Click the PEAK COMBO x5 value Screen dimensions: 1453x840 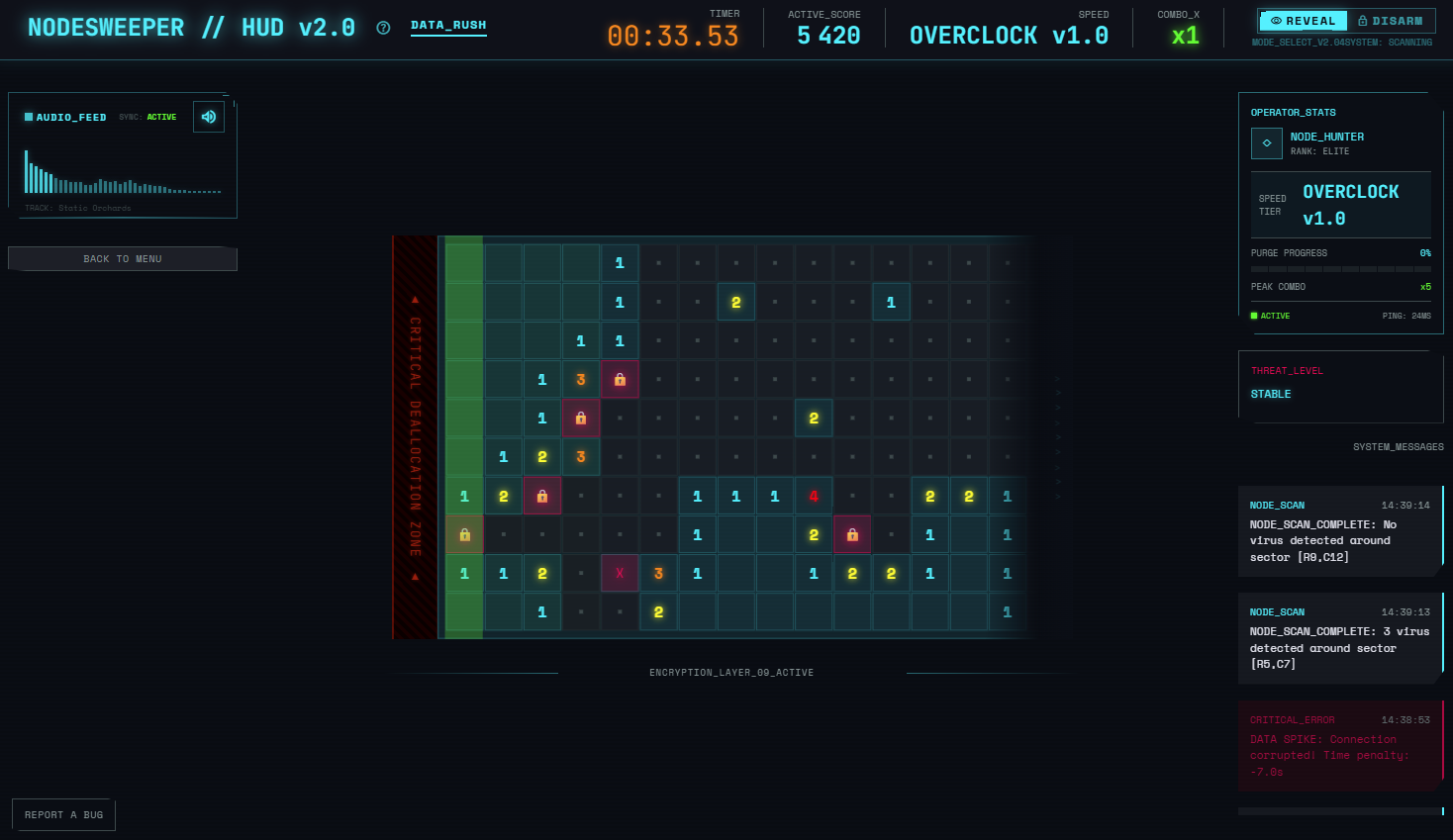[x=1425, y=287]
